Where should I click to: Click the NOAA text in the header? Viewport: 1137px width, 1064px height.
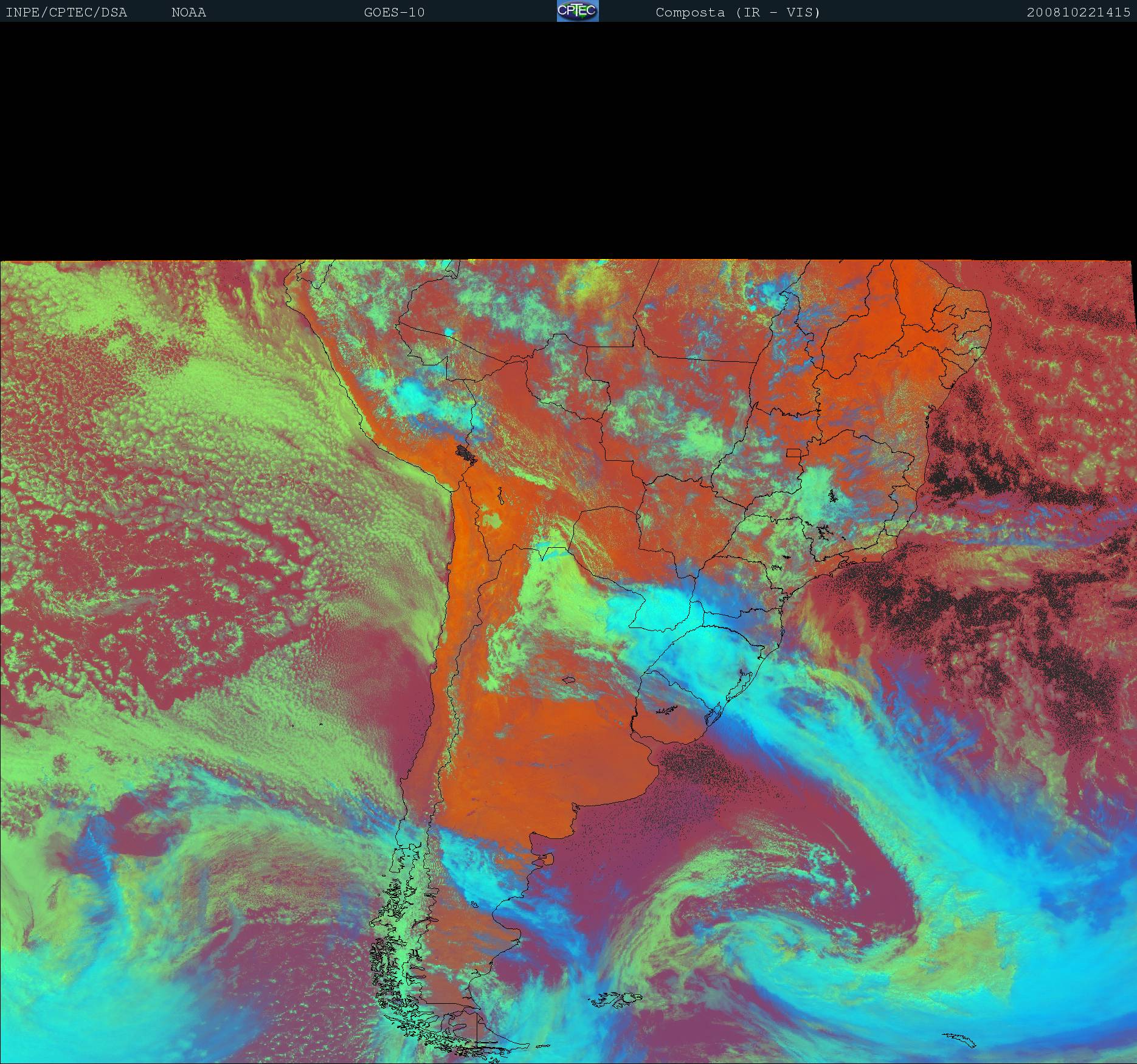pos(188,12)
